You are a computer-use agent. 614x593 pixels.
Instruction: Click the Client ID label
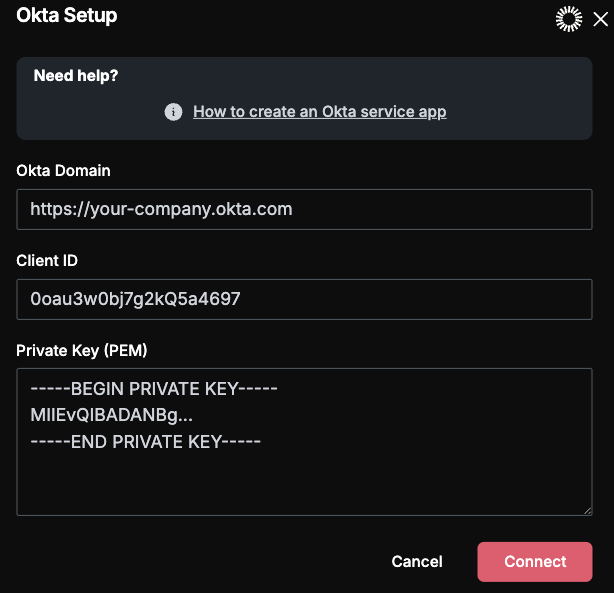point(47,260)
